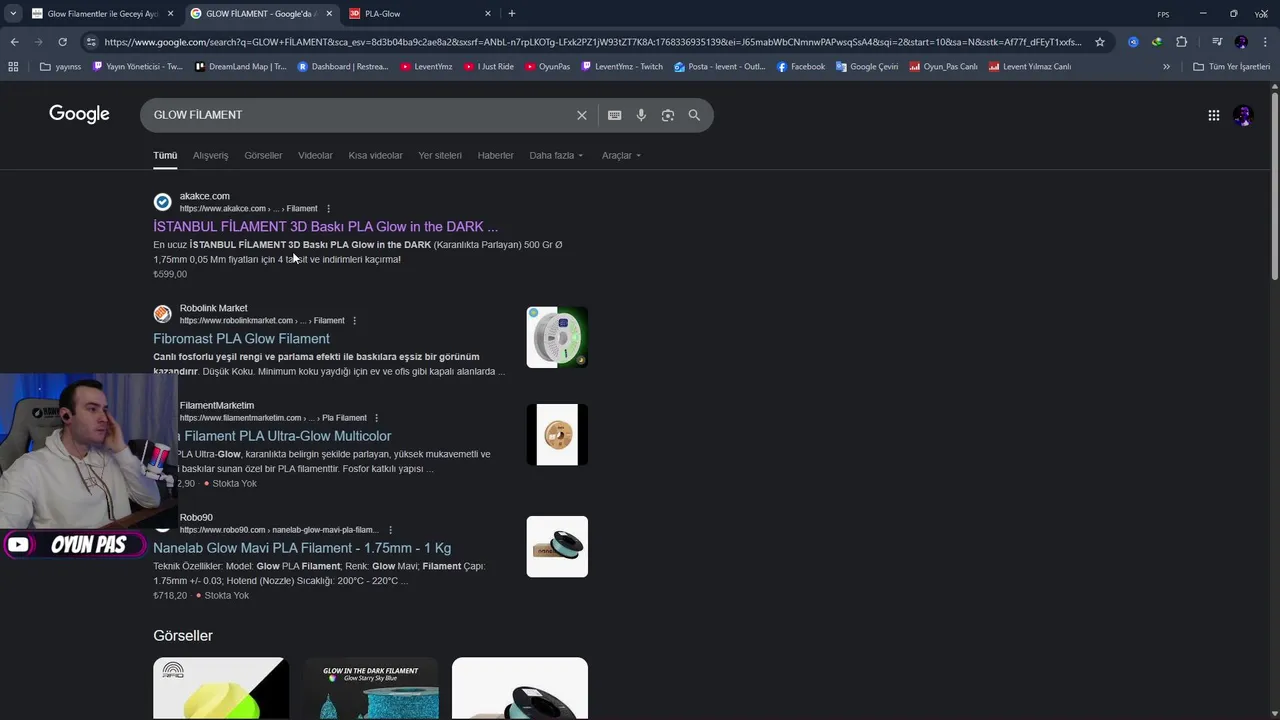Reload the current page
The width and height of the screenshot is (1280, 720).
[62, 42]
